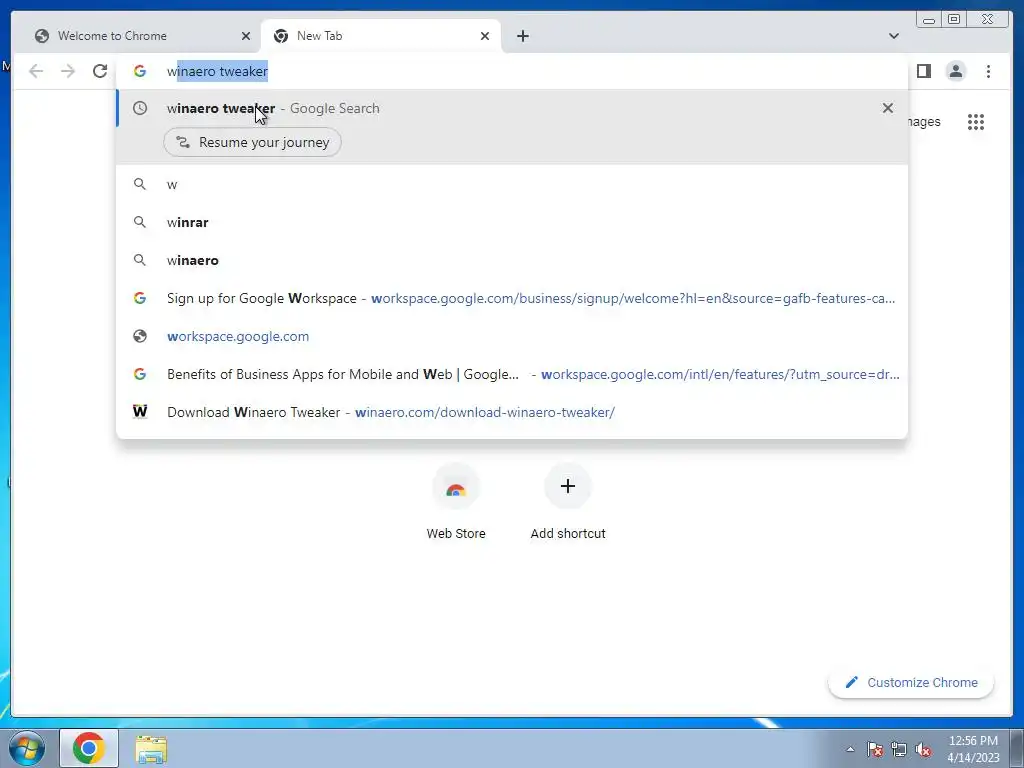Open the taskbar clock showing 12:56 PM
The width and height of the screenshot is (1024, 768).
973,749
